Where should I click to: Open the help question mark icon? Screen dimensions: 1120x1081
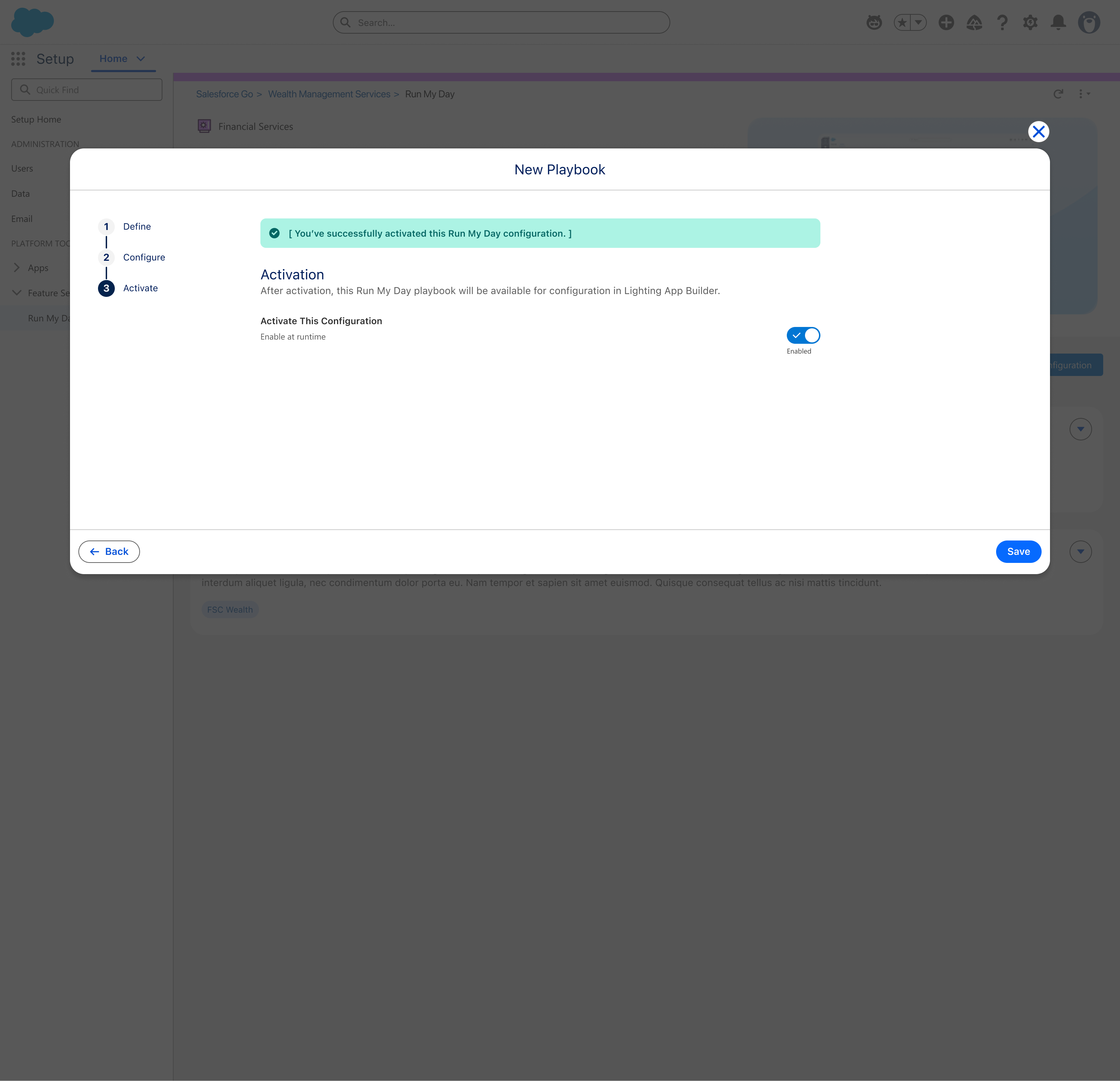click(x=1002, y=23)
